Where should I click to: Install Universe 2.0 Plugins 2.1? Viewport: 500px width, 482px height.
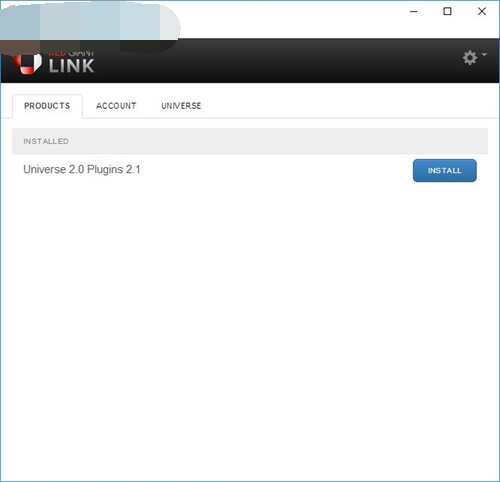click(445, 171)
